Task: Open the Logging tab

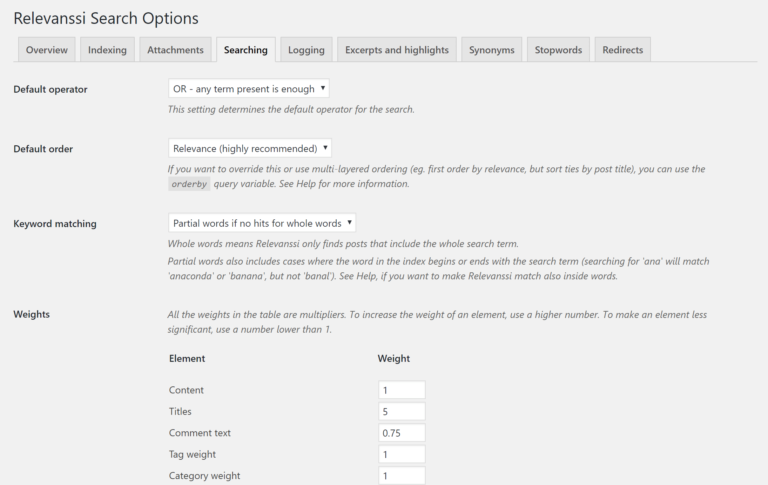Action: (x=306, y=49)
